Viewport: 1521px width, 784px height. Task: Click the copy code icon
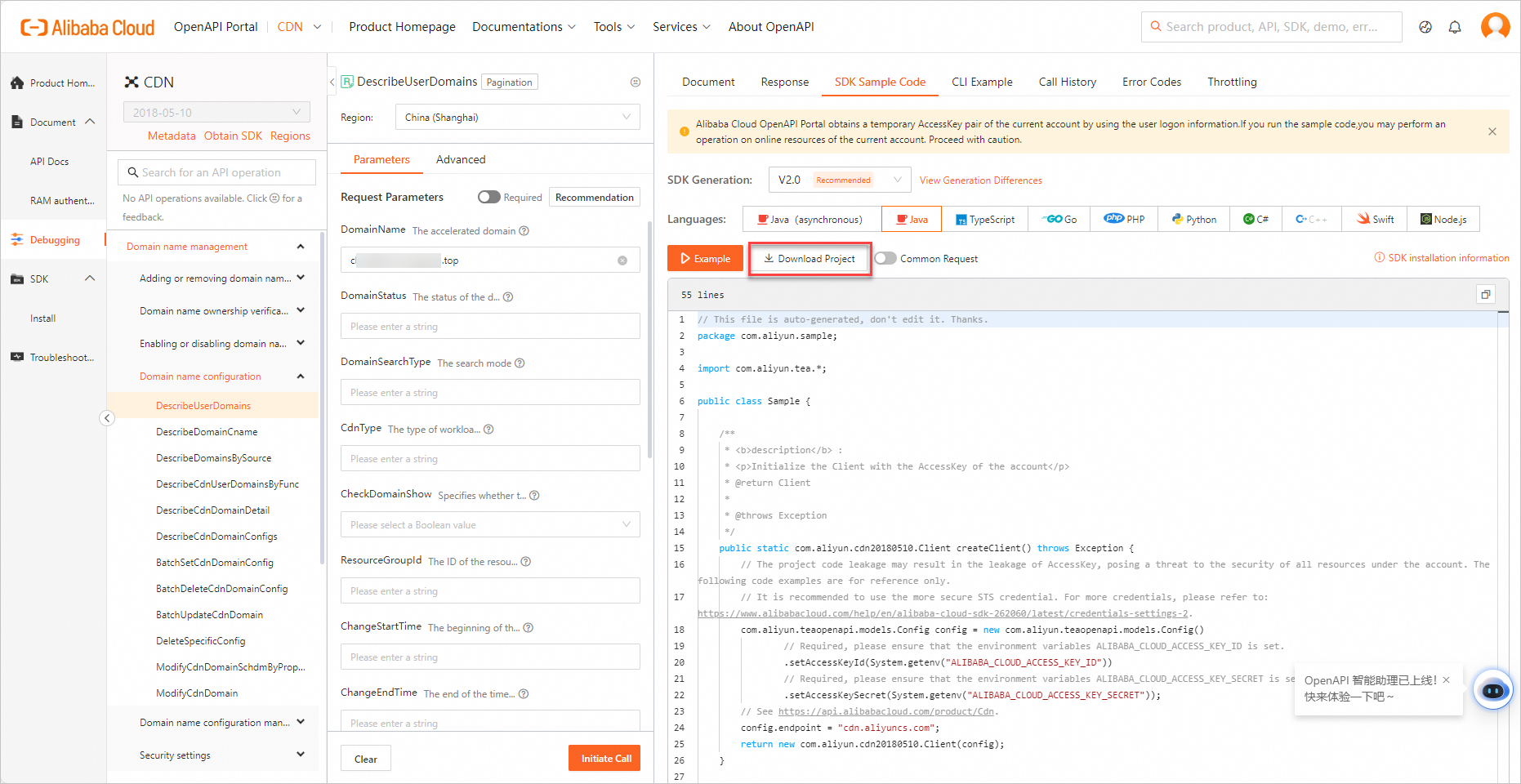click(x=1486, y=295)
